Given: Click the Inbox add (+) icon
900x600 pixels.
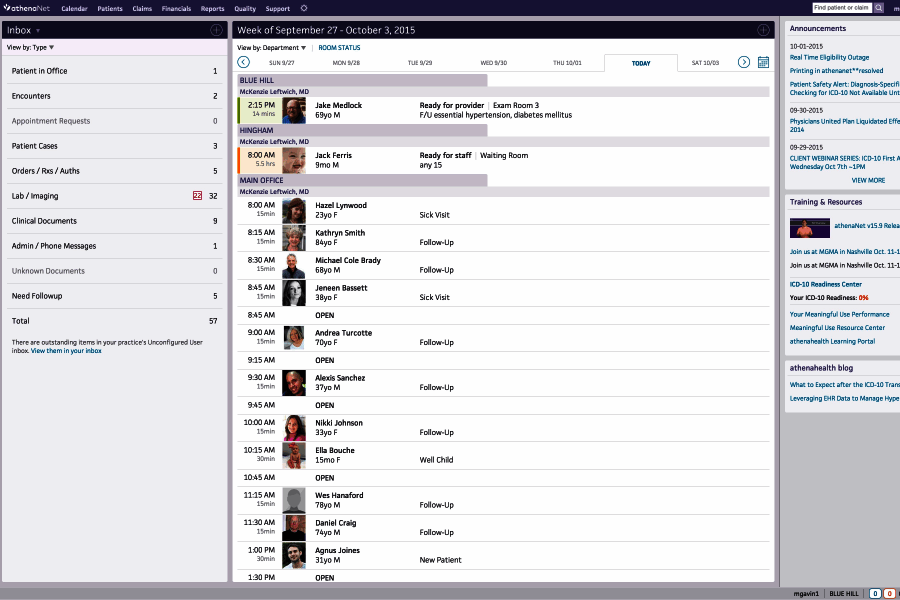Looking at the screenshot, I should tap(216, 29).
